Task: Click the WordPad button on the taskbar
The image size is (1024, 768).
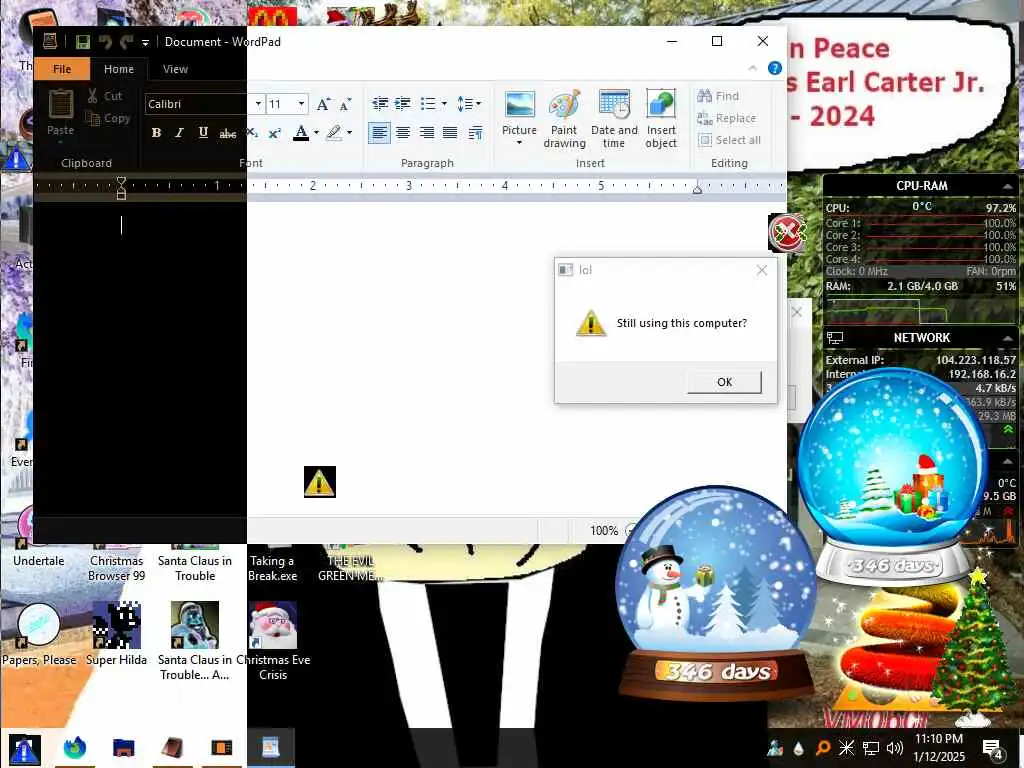Action: (270, 747)
